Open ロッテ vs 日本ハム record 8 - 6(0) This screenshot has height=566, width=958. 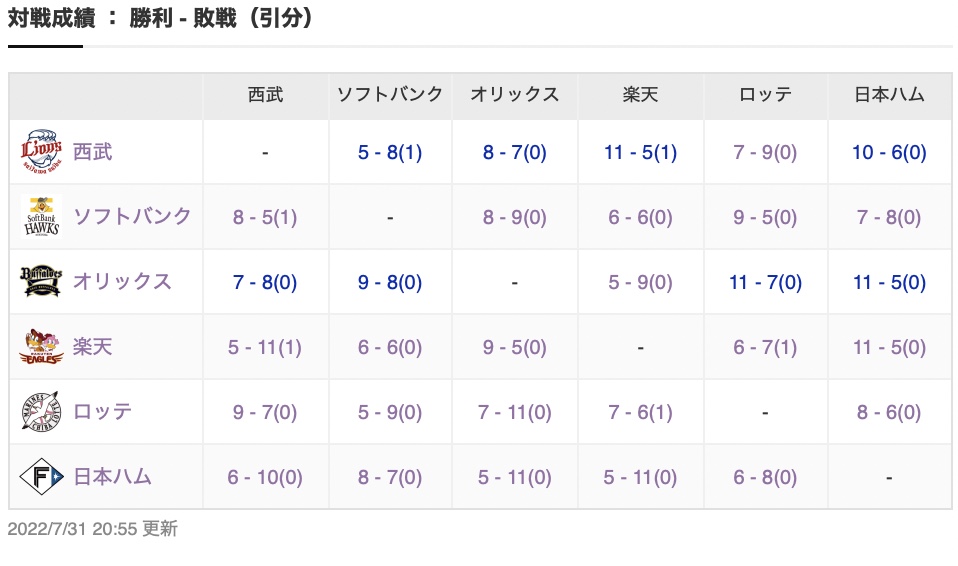click(x=889, y=412)
